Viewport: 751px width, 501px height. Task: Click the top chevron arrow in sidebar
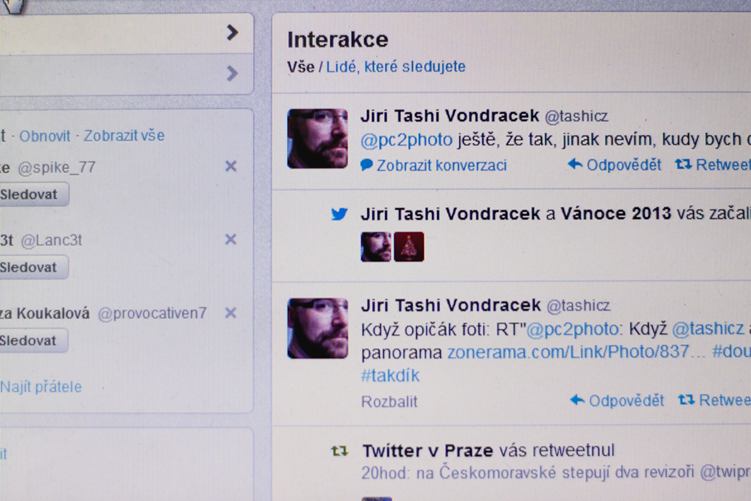tap(232, 33)
